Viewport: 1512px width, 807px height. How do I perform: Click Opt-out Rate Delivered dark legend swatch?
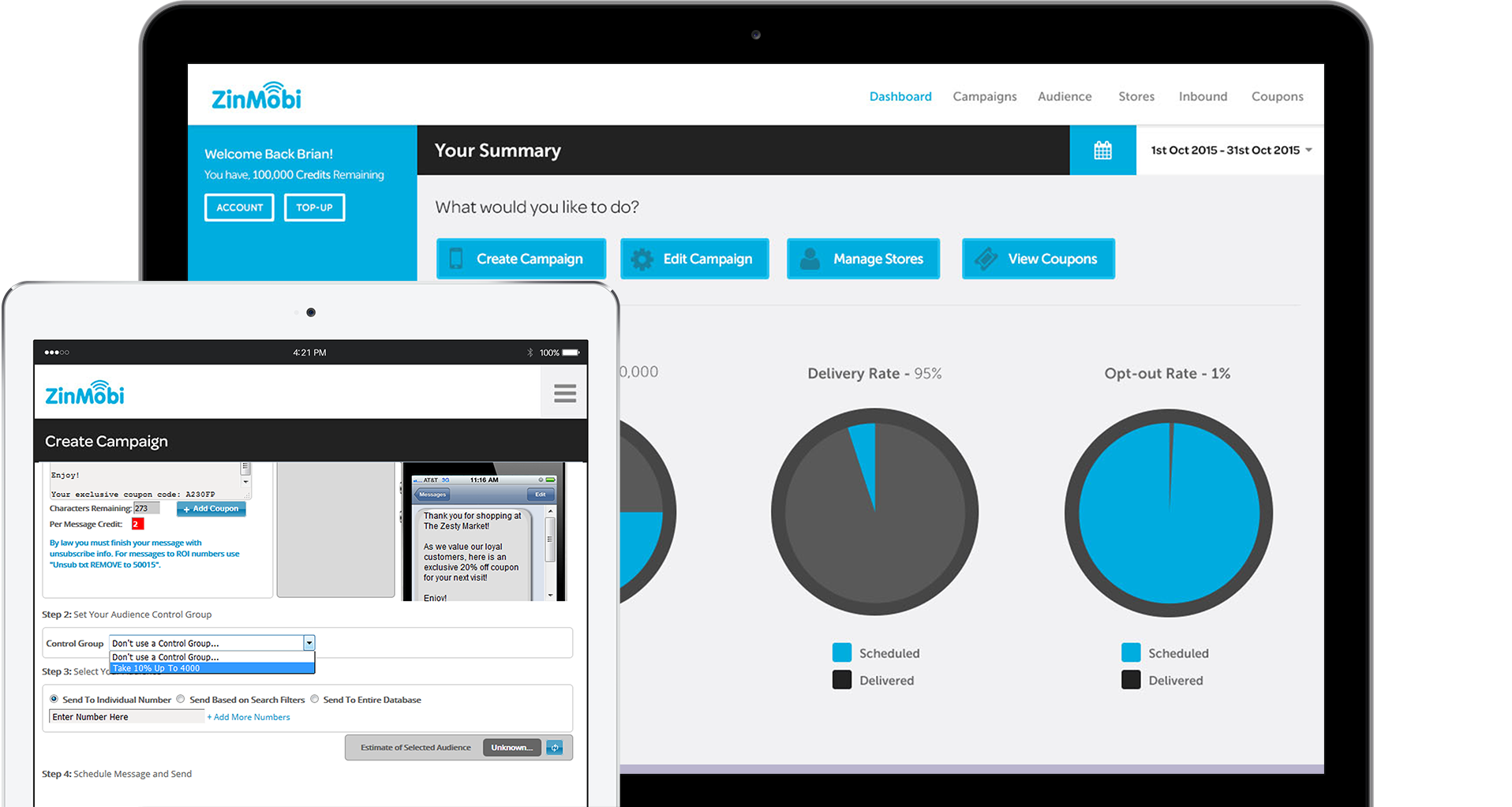pyautogui.click(x=1131, y=679)
